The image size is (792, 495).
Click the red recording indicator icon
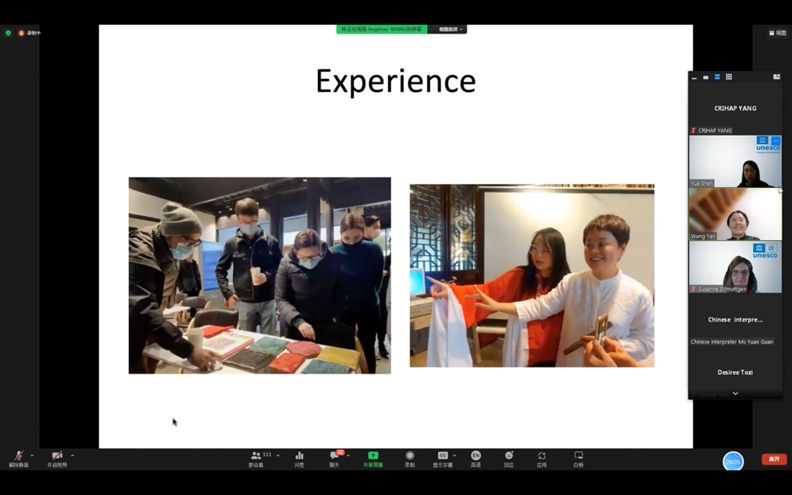tap(21, 33)
